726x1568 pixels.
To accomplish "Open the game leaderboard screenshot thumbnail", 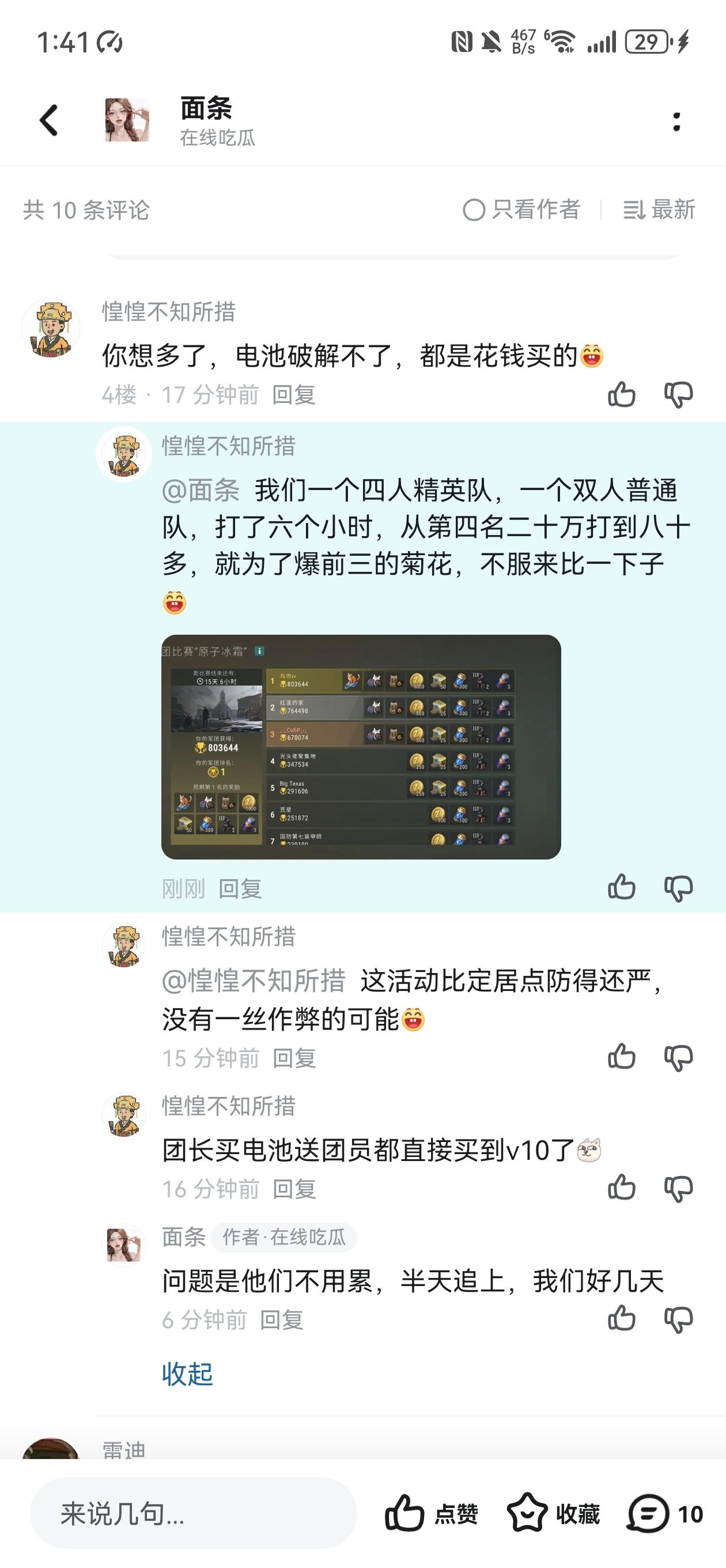I will [361, 747].
